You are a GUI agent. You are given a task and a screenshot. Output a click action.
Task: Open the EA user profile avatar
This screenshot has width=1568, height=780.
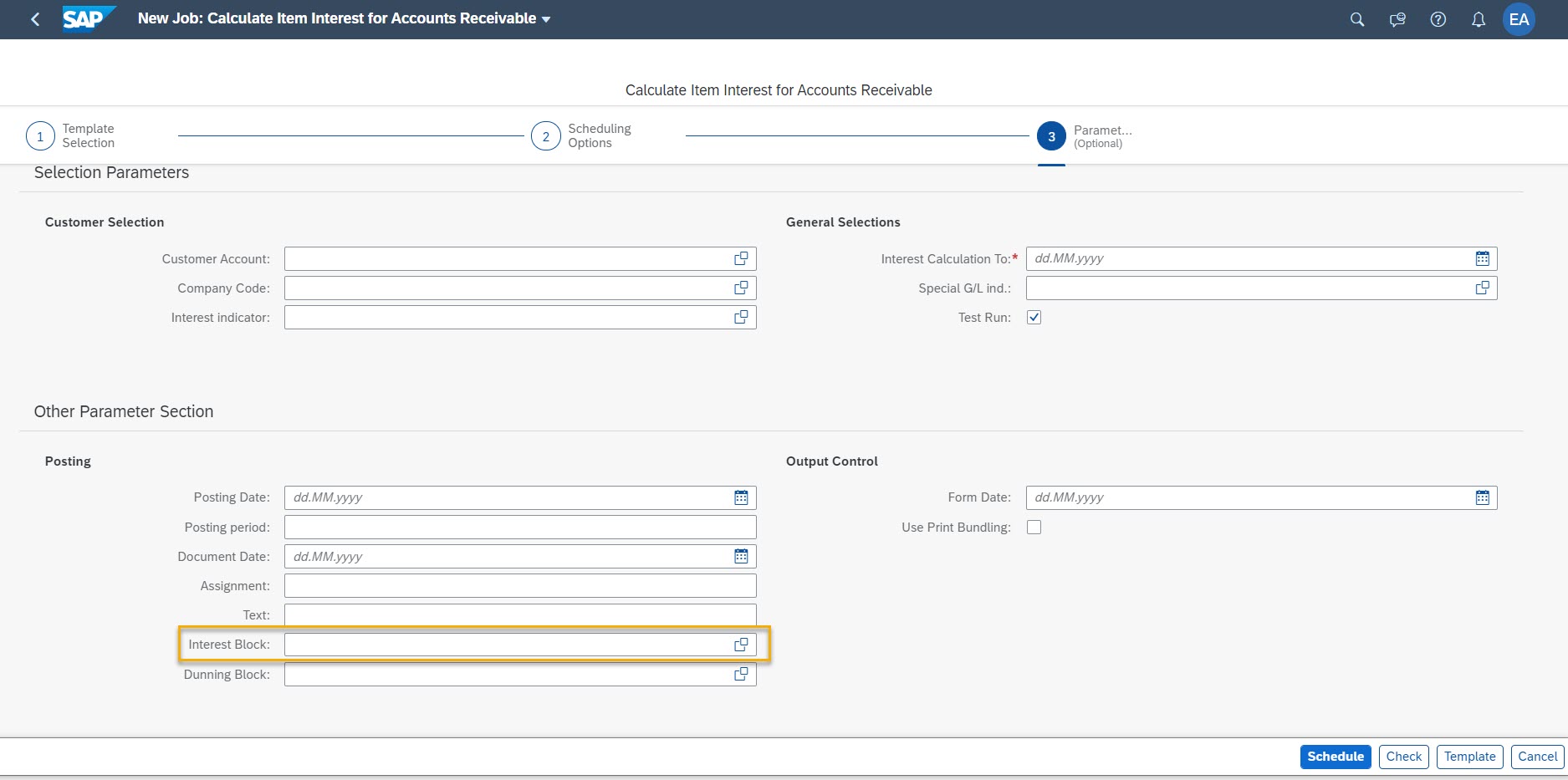[1519, 19]
